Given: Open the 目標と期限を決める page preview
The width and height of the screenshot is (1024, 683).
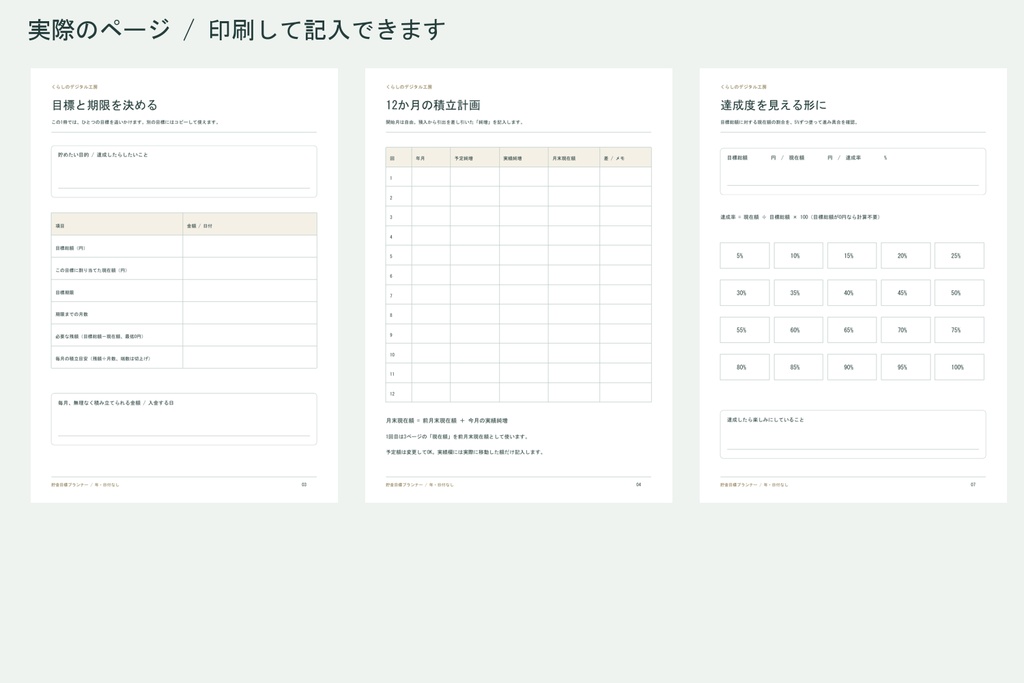Looking at the screenshot, I should tap(184, 285).
